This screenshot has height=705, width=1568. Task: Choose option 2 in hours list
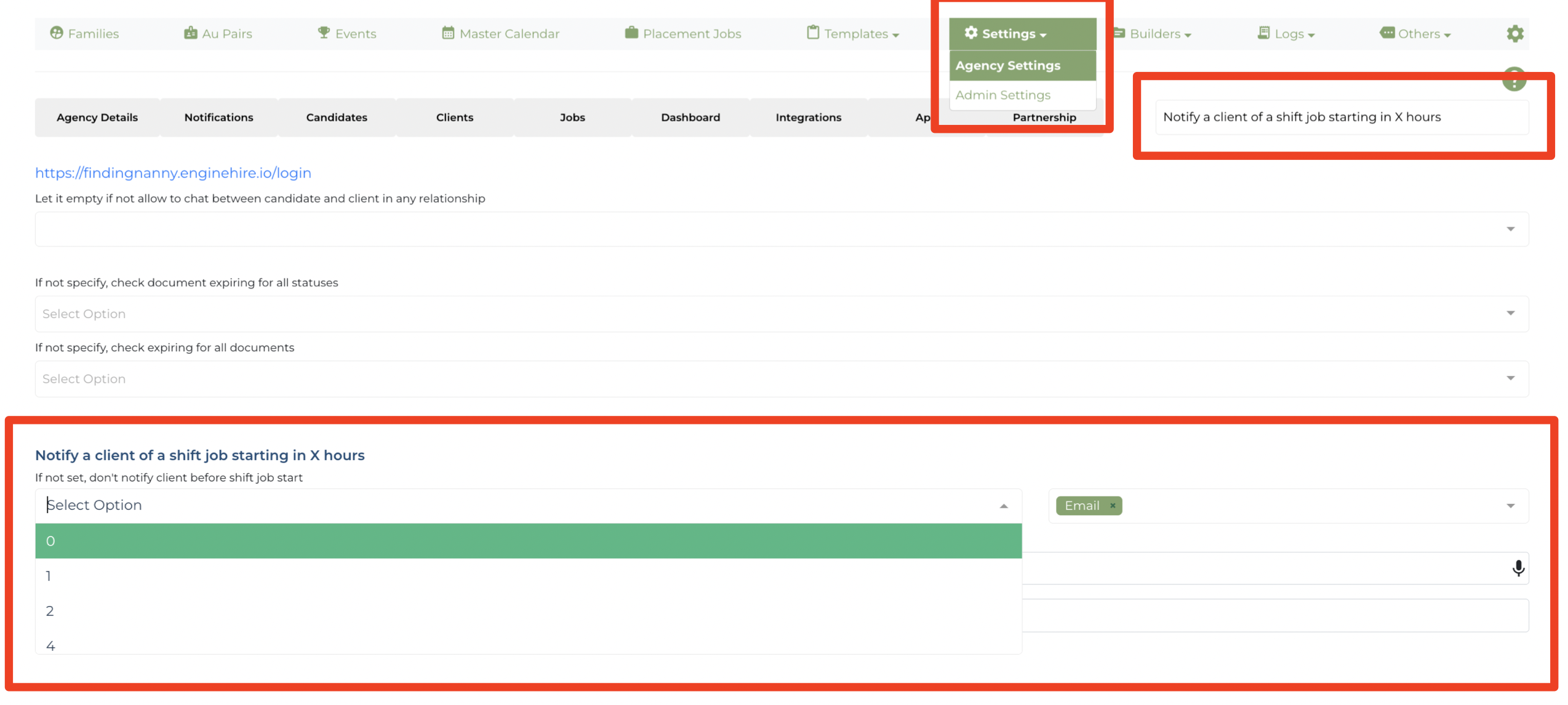529,611
